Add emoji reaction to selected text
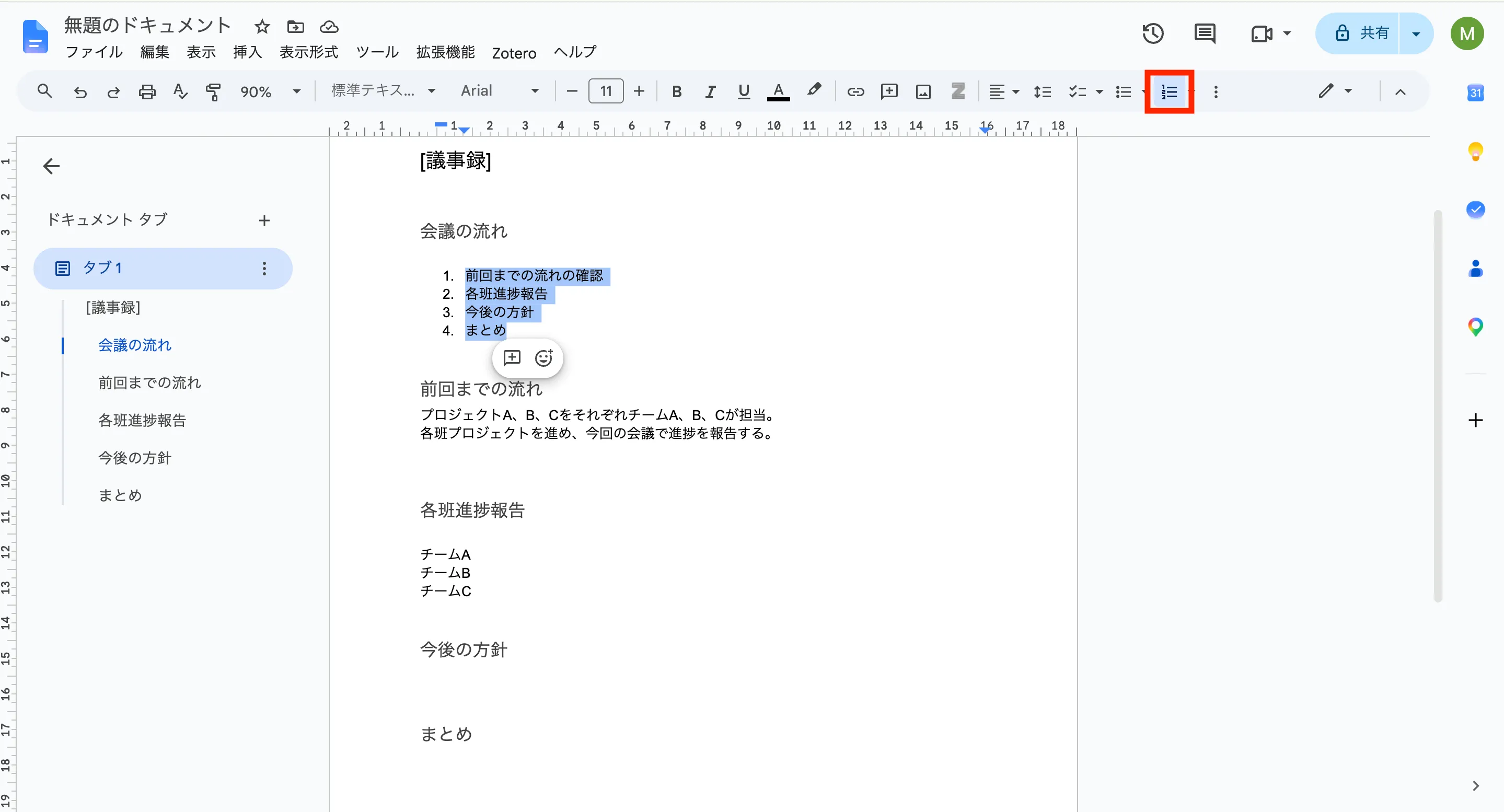Image resolution: width=1504 pixels, height=812 pixels. [x=543, y=357]
